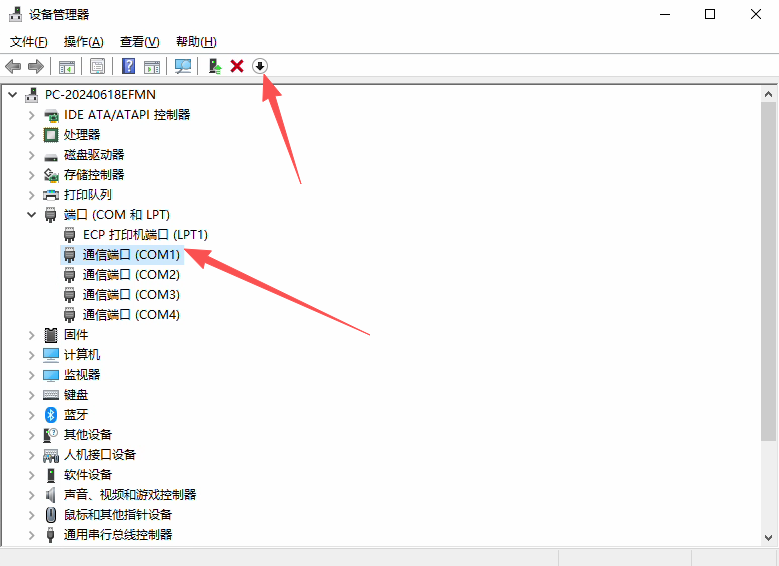Viewport: 779px width, 566px height.
Task: Click the vertical scrollbar down arrow
Action: (x=768, y=538)
